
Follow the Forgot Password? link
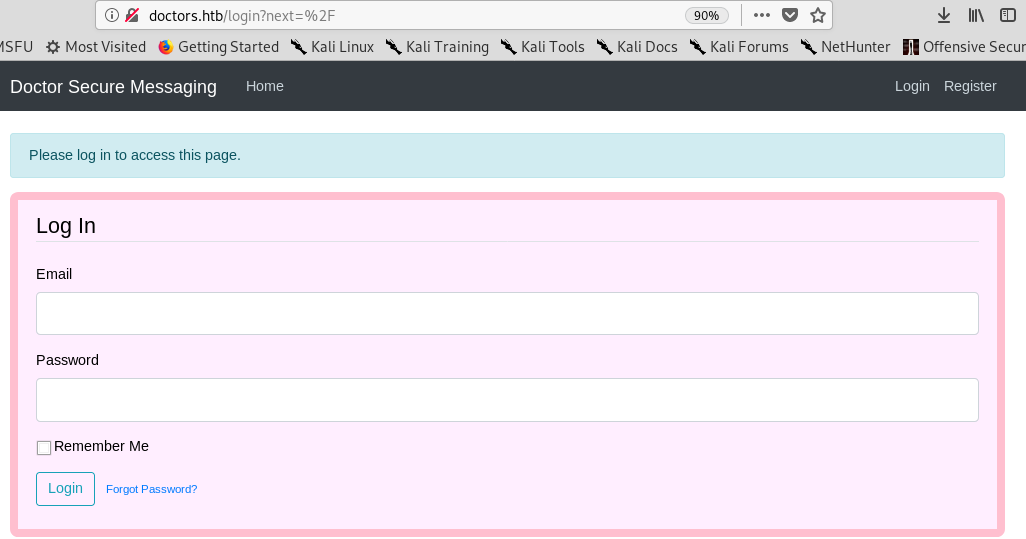click(152, 489)
